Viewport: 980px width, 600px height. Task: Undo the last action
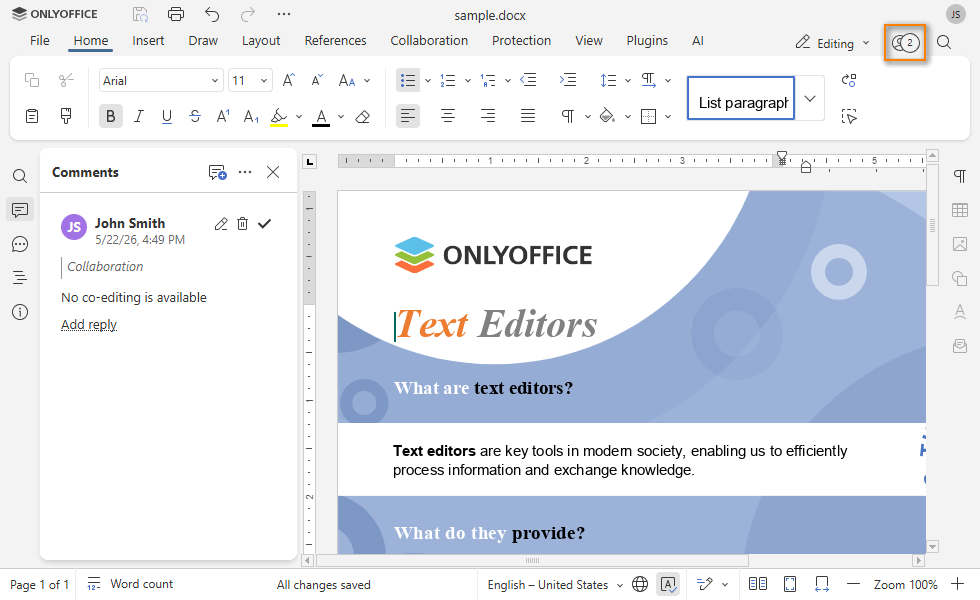212,14
